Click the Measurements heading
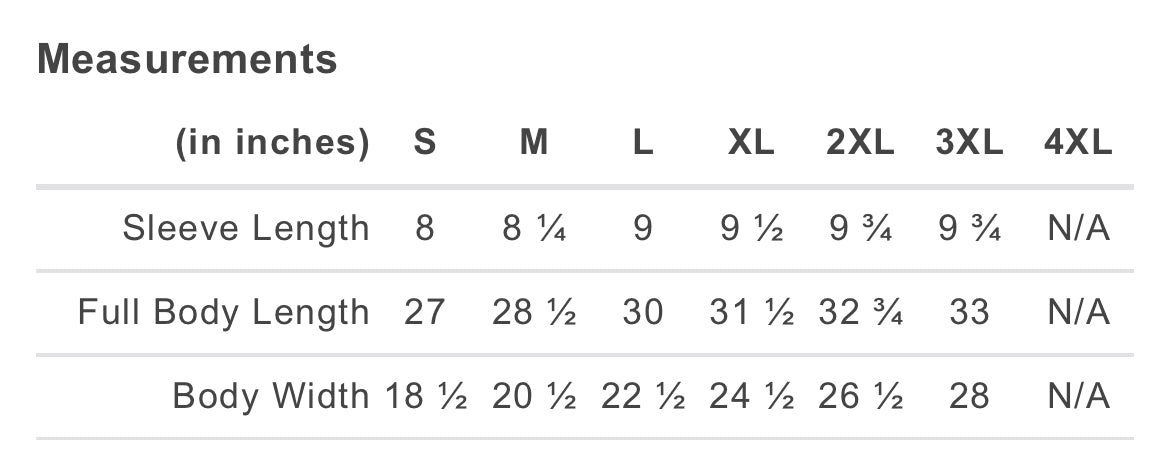This screenshot has height=466, width=1170. (x=187, y=59)
